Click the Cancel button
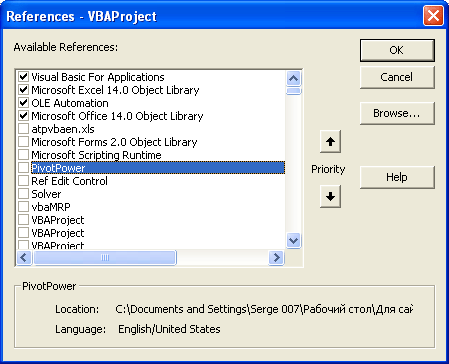This screenshot has width=449, height=364. [397, 77]
